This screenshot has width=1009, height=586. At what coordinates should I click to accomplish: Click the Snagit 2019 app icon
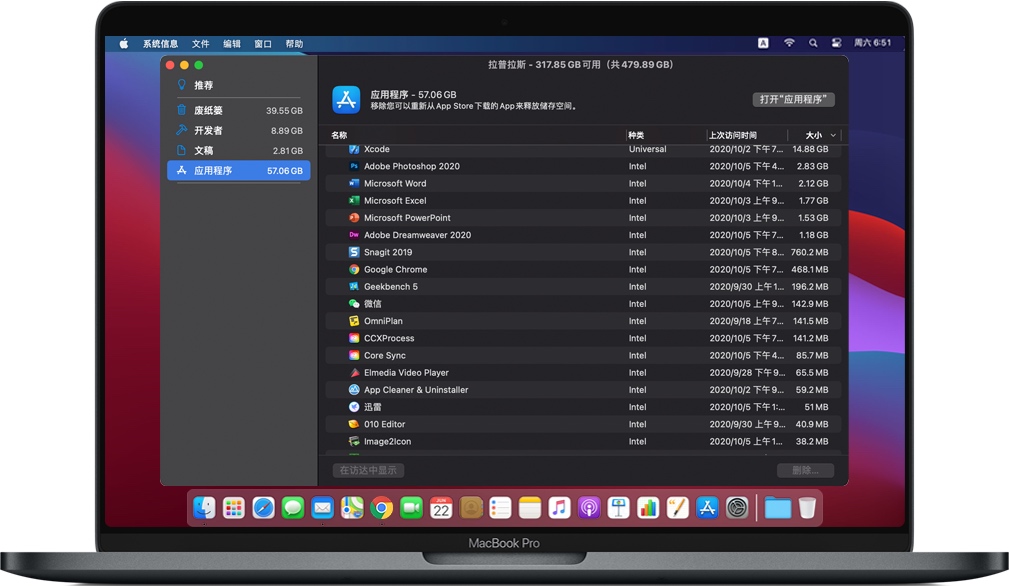pyautogui.click(x=354, y=253)
